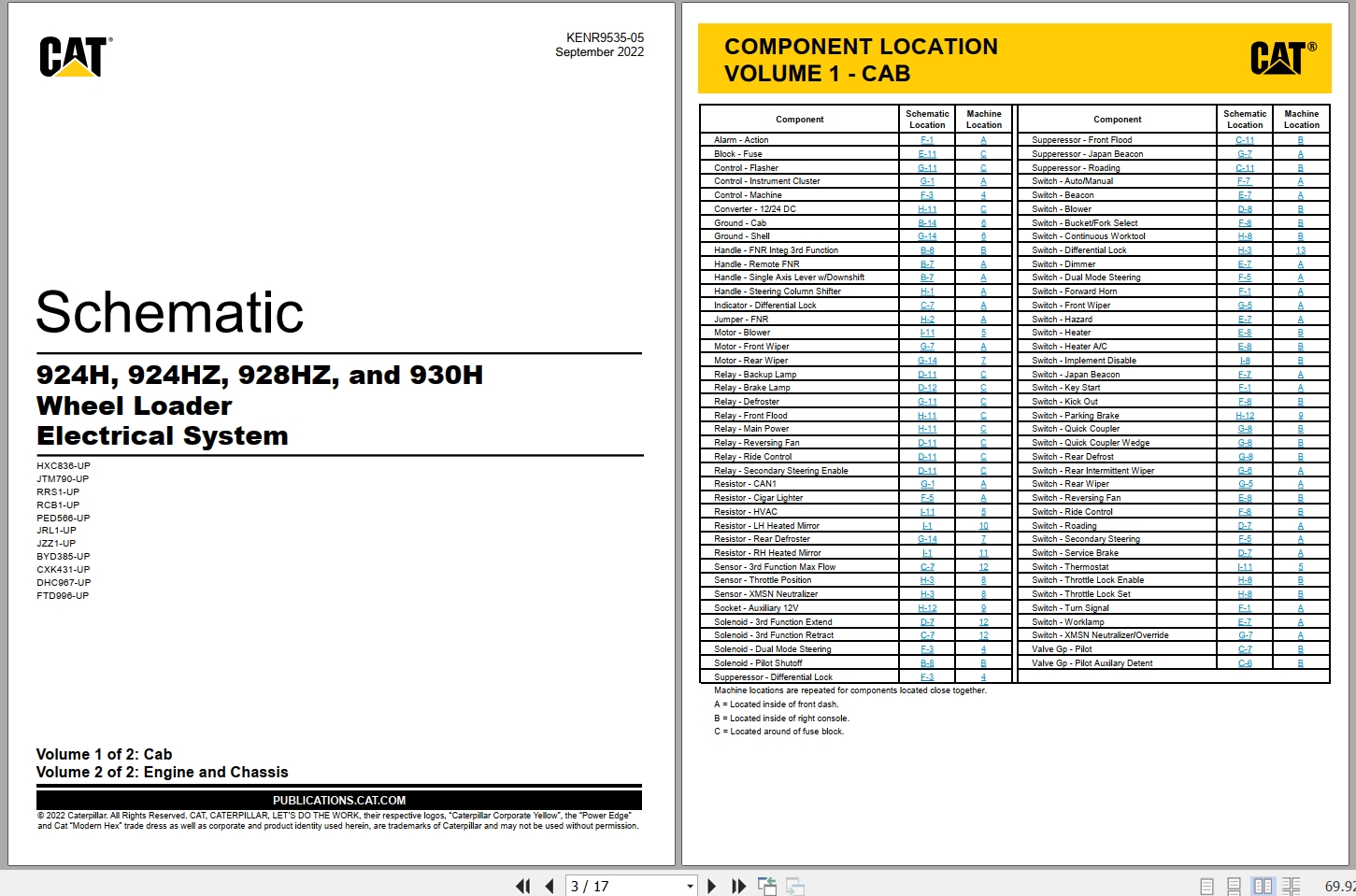
Task: Click the previous view navigation icon
Action: click(x=767, y=886)
